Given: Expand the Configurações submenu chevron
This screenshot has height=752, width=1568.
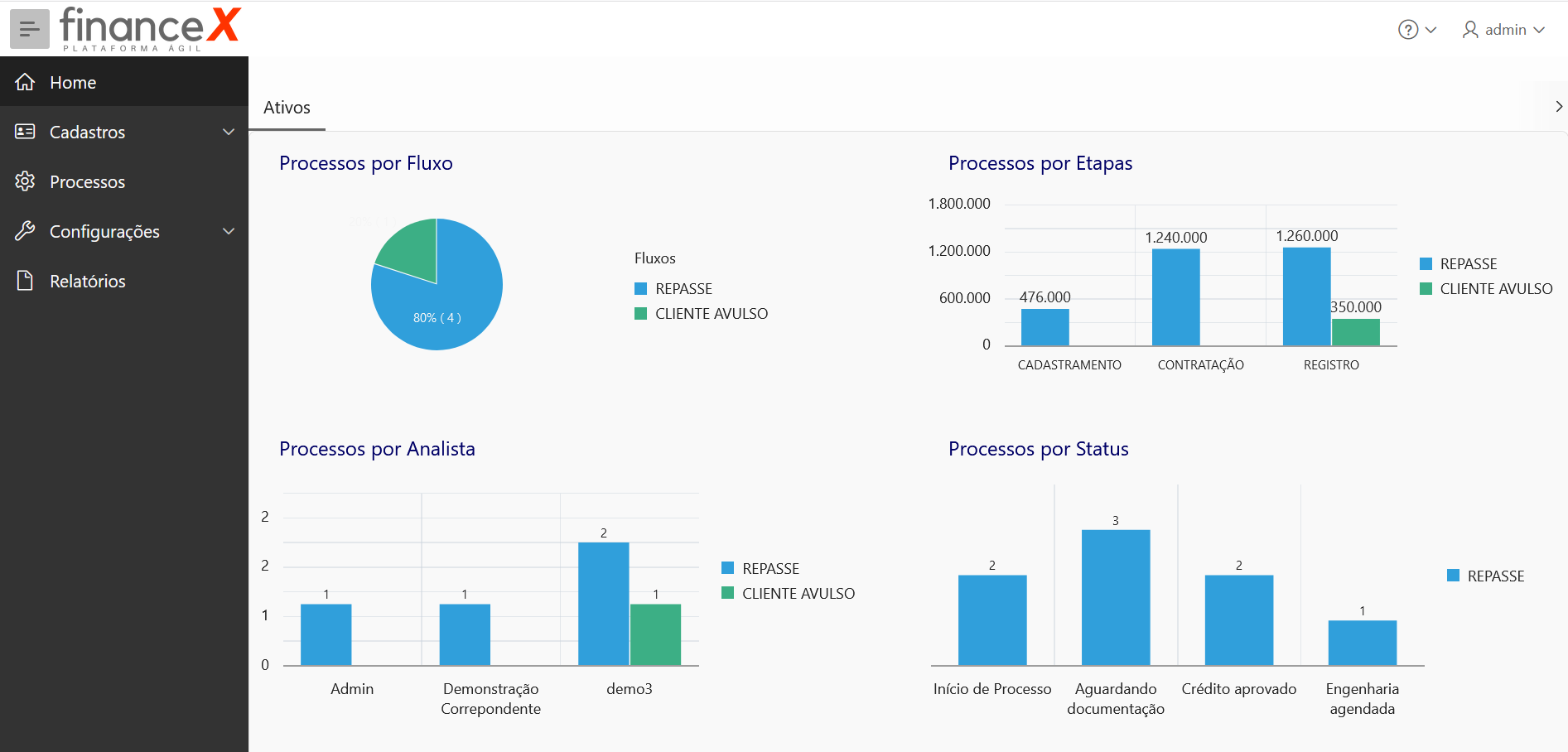Looking at the screenshot, I should 229,231.
